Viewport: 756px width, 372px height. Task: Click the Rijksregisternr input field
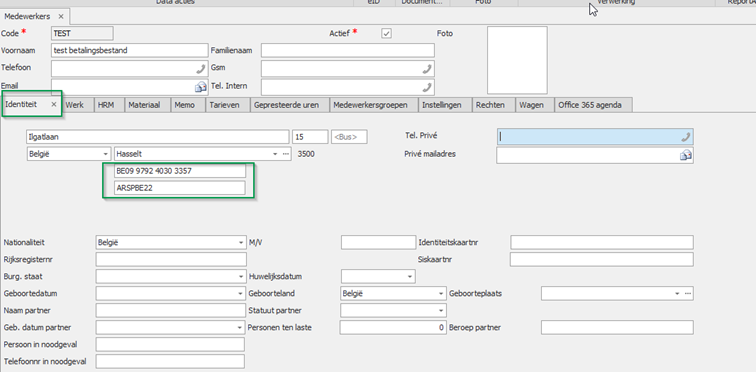pos(171,259)
